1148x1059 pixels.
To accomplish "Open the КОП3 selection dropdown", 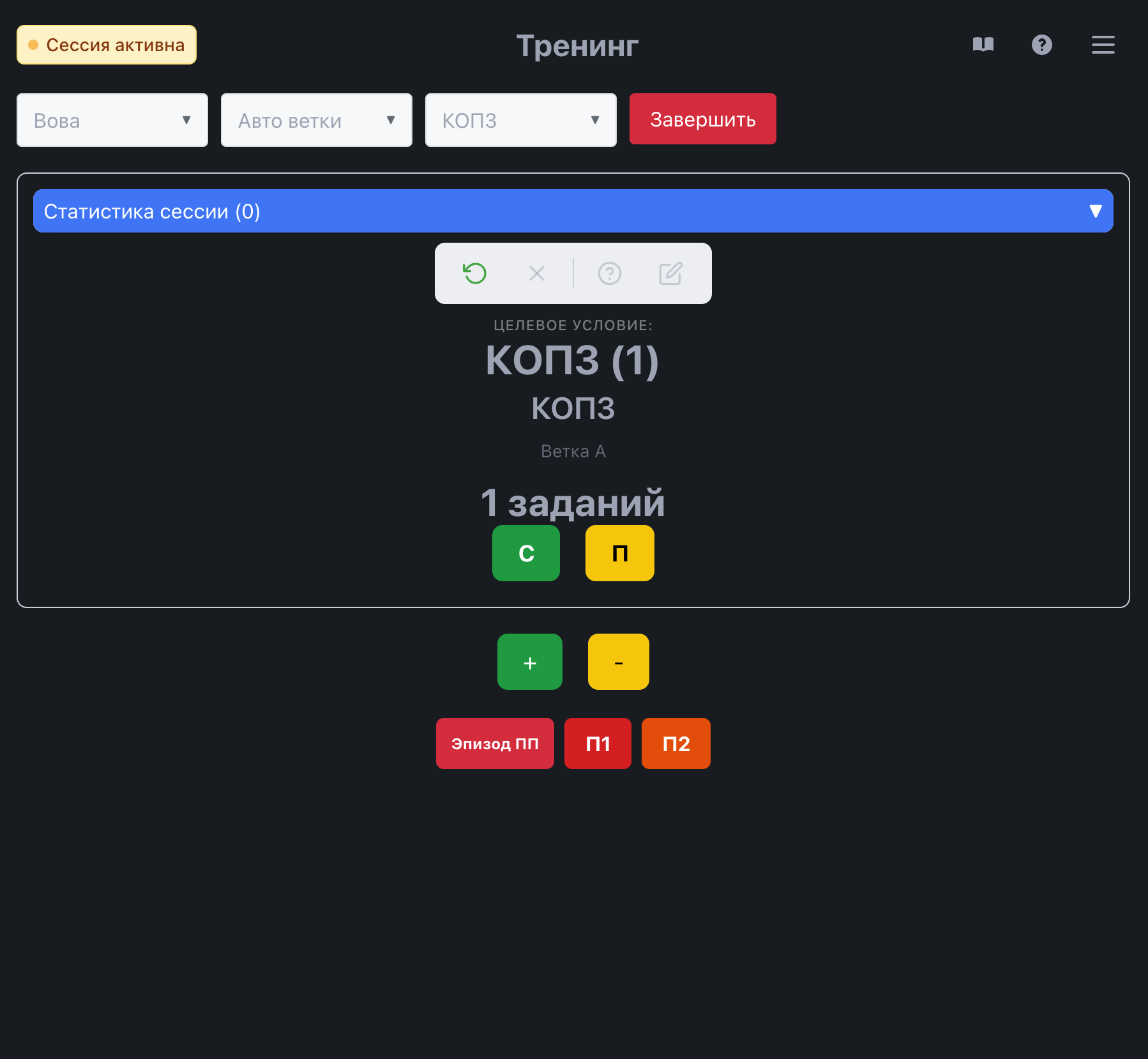I will 521,120.
